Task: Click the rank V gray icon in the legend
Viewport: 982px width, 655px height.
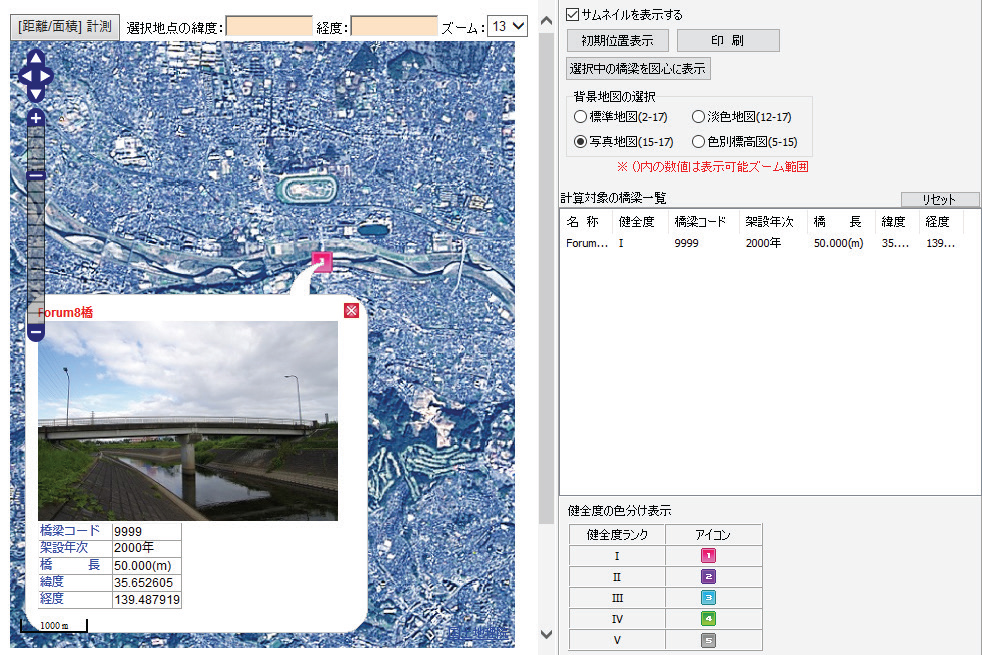Action: tap(708, 640)
